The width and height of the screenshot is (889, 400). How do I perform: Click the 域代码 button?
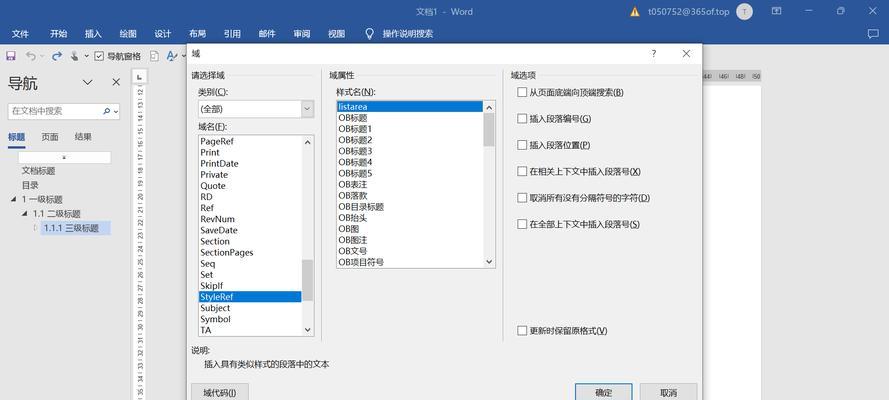(219, 392)
